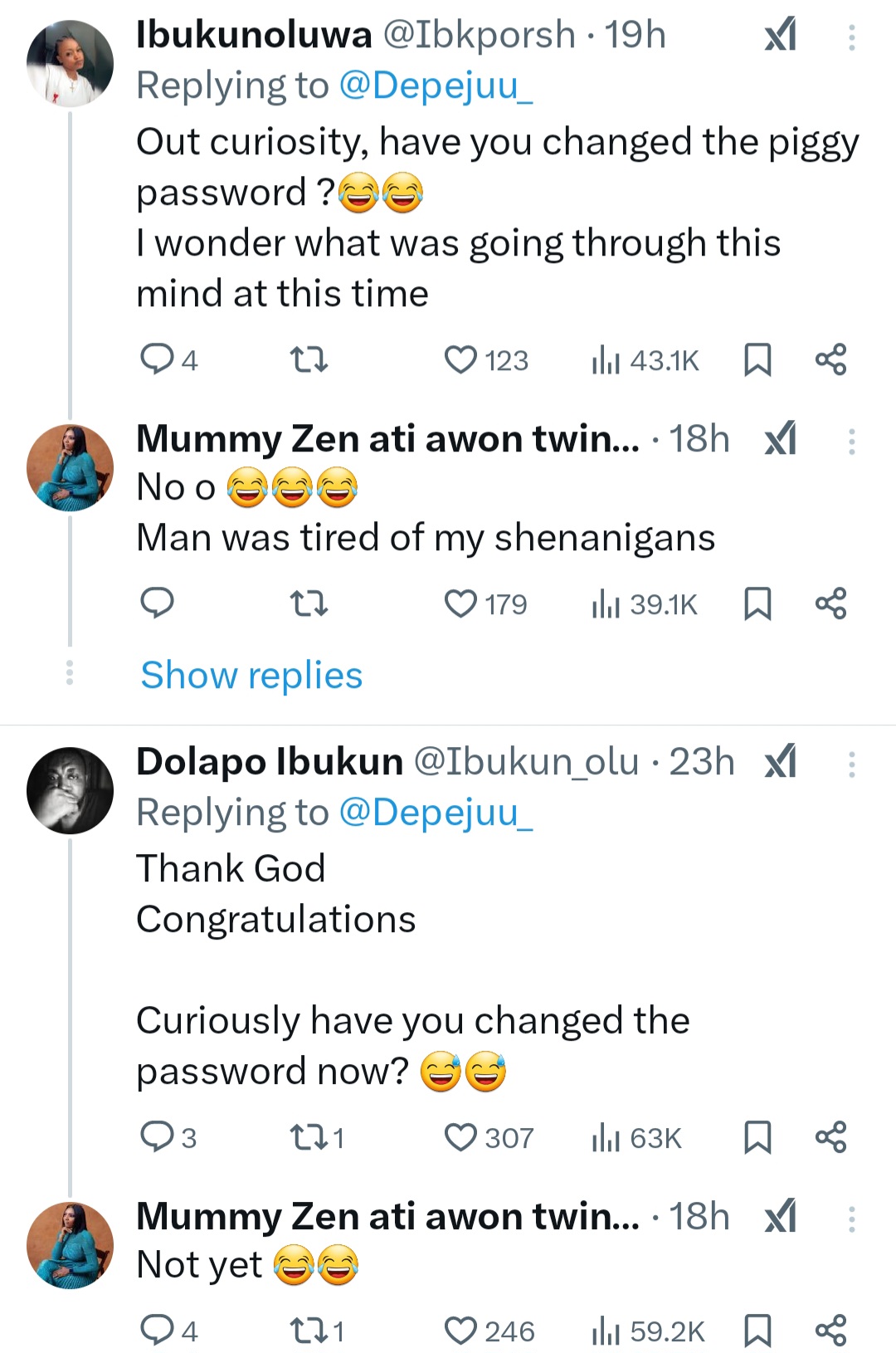Screen dimensions: 896x1353
Task: Open Ibukunoluwa's profile avatar
Action: point(70,64)
